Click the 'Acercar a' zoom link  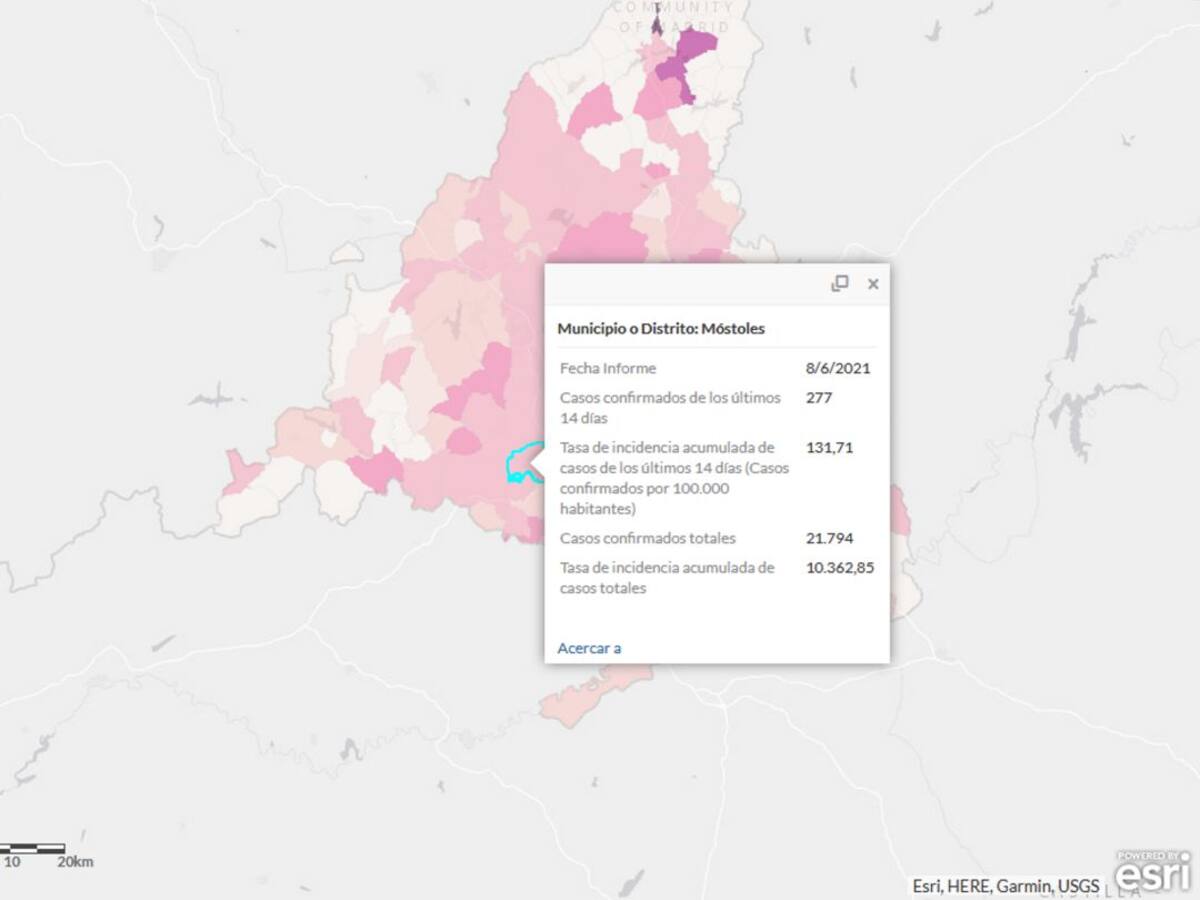point(589,648)
